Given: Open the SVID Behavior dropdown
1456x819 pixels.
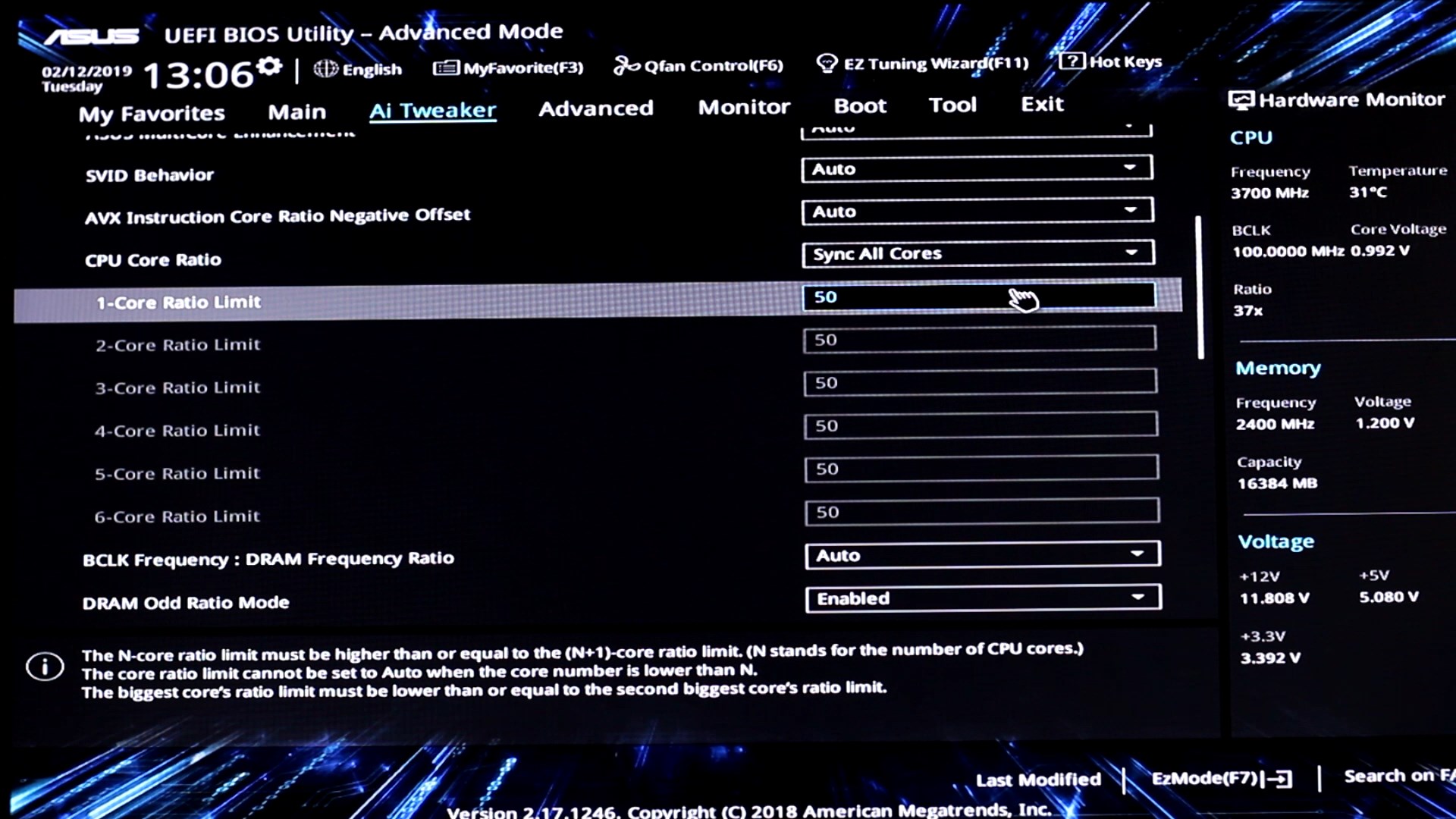Looking at the screenshot, I should pyautogui.click(x=977, y=168).
